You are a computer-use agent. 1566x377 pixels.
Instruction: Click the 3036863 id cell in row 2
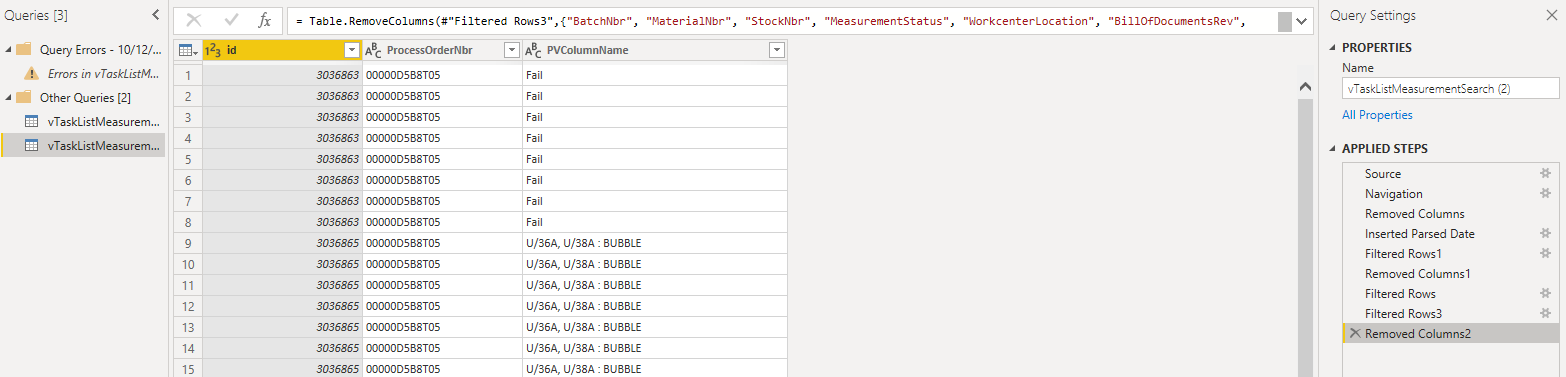coord(282,95)
